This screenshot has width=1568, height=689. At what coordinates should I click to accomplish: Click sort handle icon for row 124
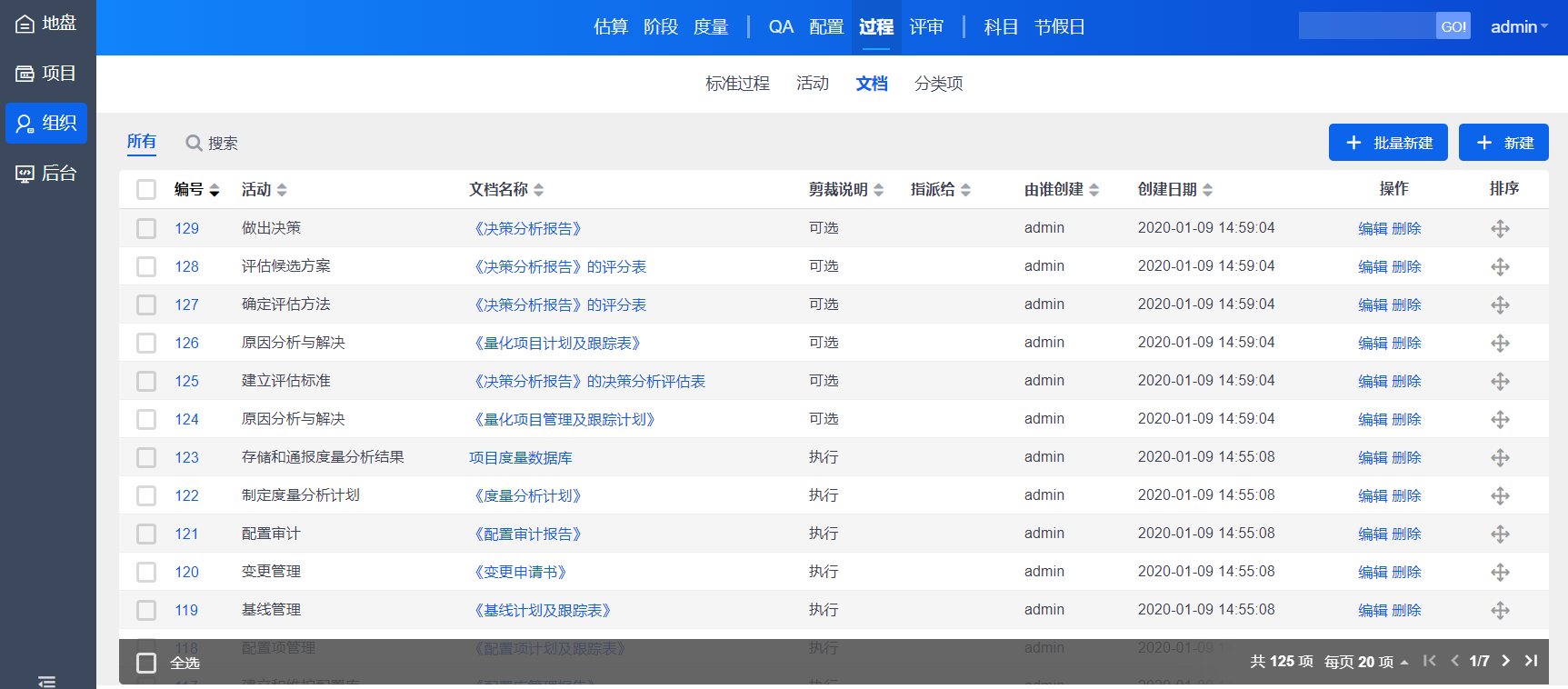pyautogui.click(x=1501, y=419)
